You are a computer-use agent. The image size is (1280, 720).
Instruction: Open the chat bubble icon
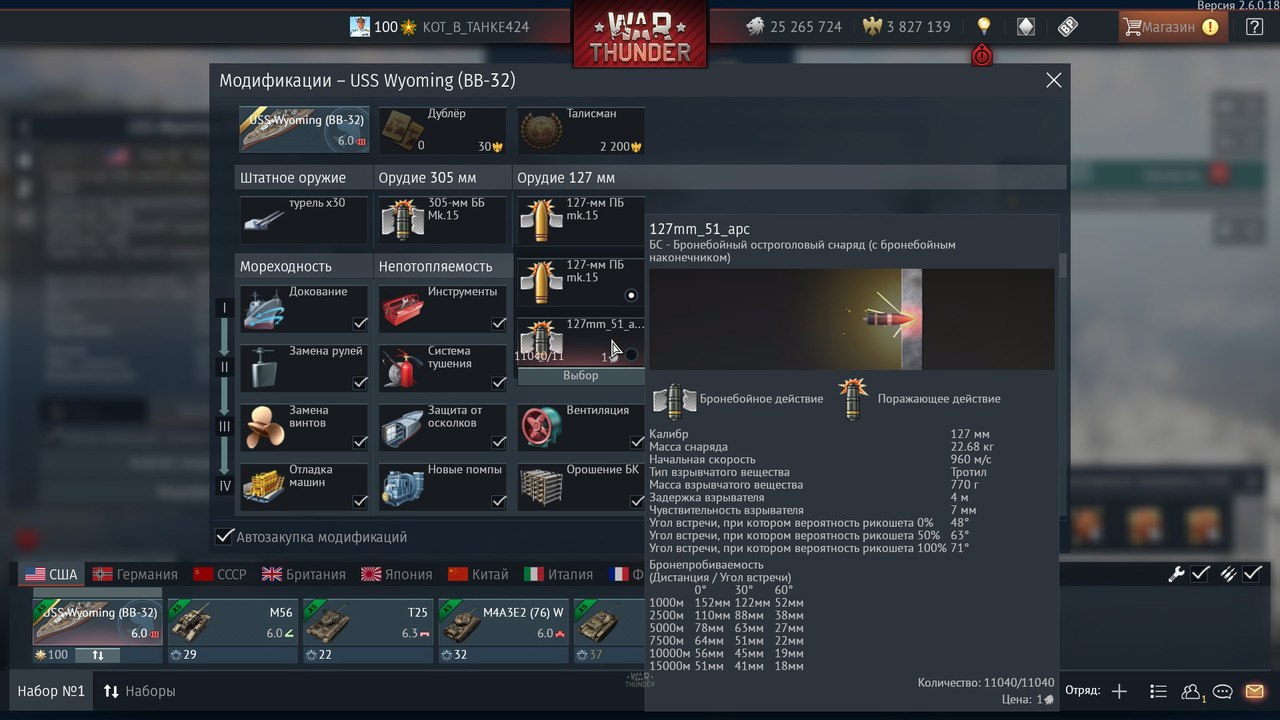1222,691
